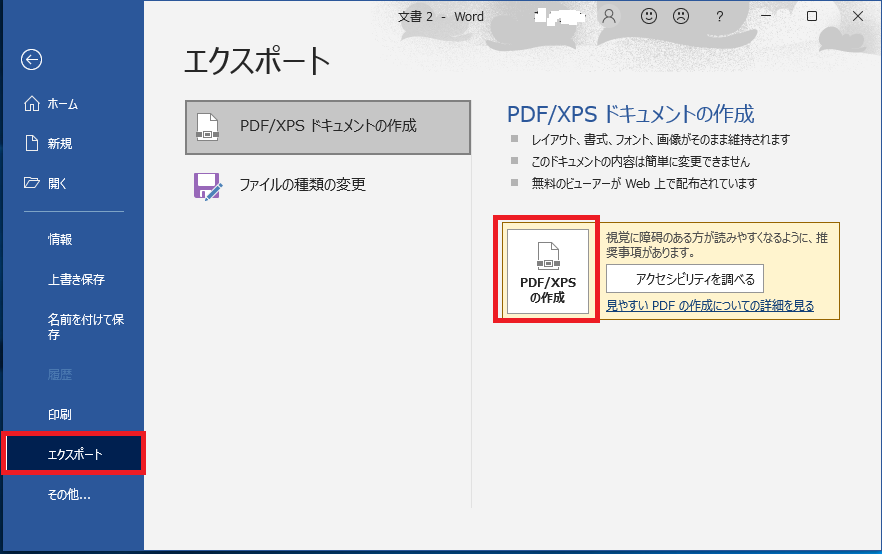Maximize the Word window
The width and height of the screenshot is (882, 554).
[812, 16]
